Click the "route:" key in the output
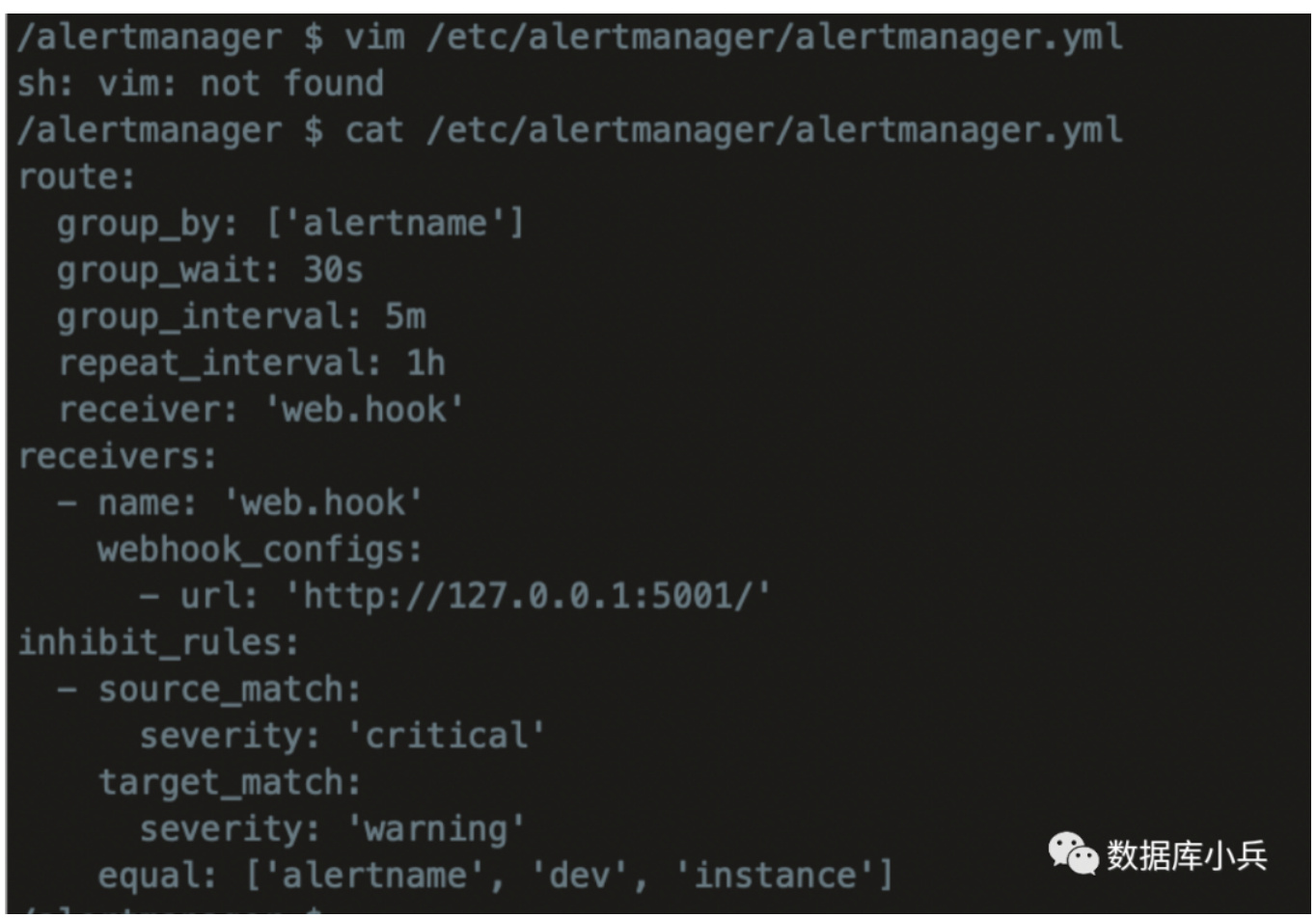1316x918 pixels. [x=77, y=176]
